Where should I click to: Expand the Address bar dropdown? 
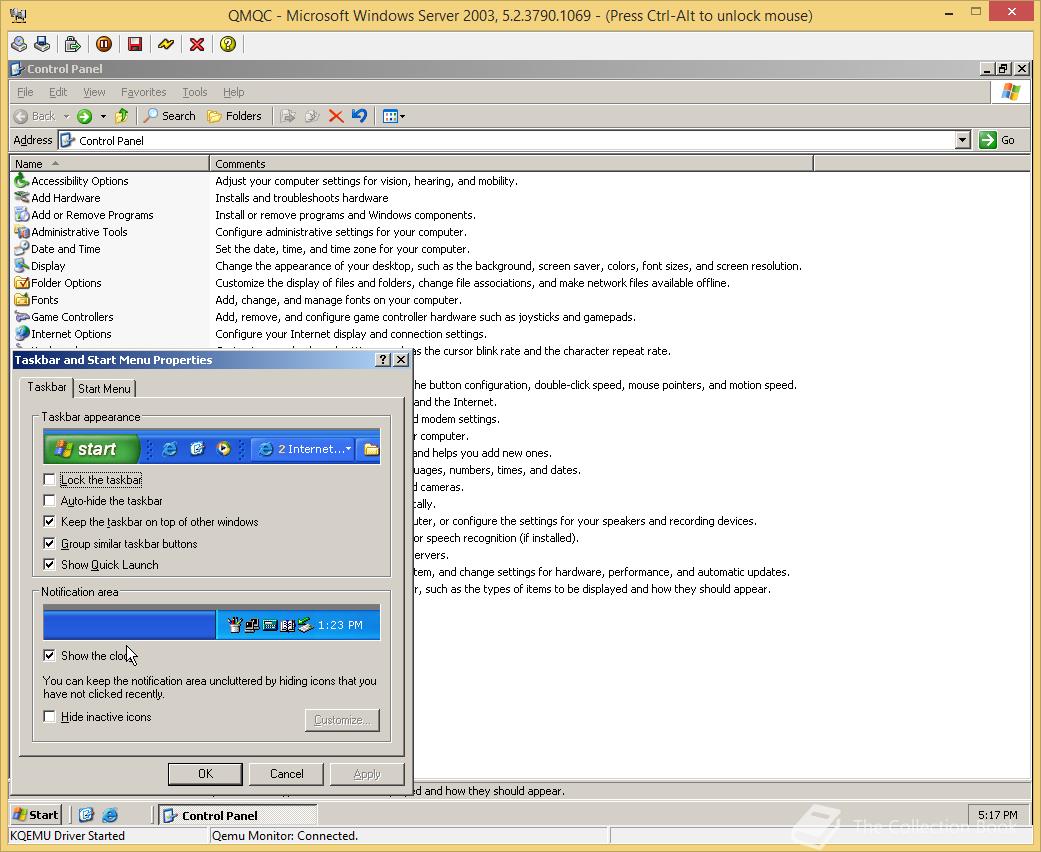[963, 140]
